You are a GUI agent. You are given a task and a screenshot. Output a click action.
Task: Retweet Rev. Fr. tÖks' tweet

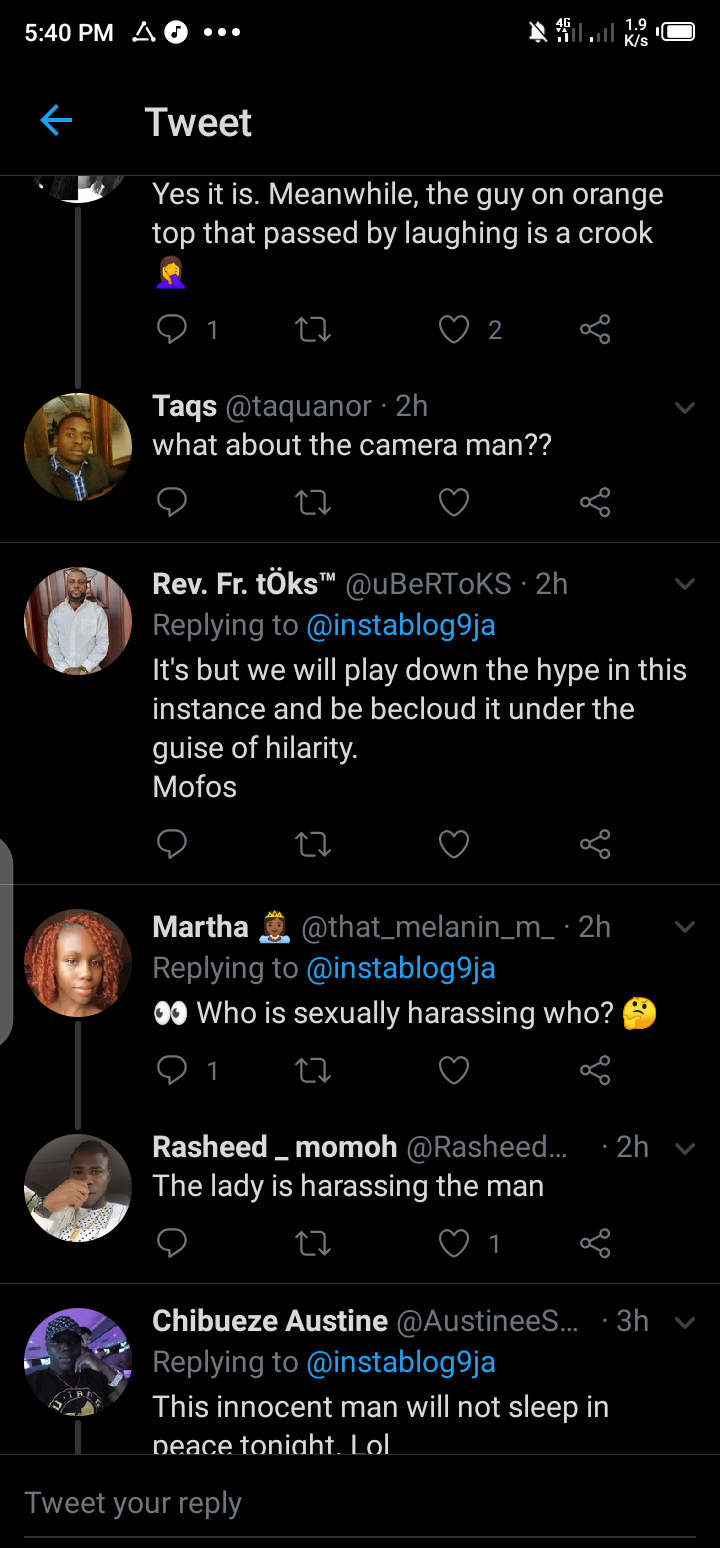(x=313, y=845)
